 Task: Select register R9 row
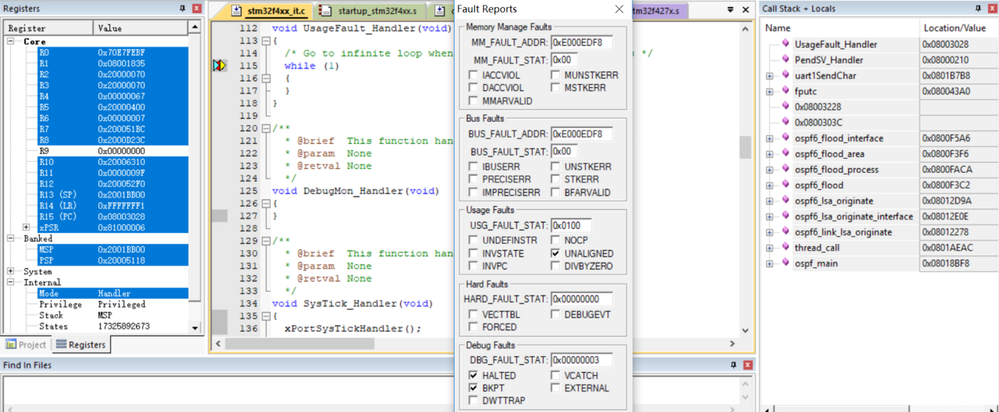coord(111,151)
